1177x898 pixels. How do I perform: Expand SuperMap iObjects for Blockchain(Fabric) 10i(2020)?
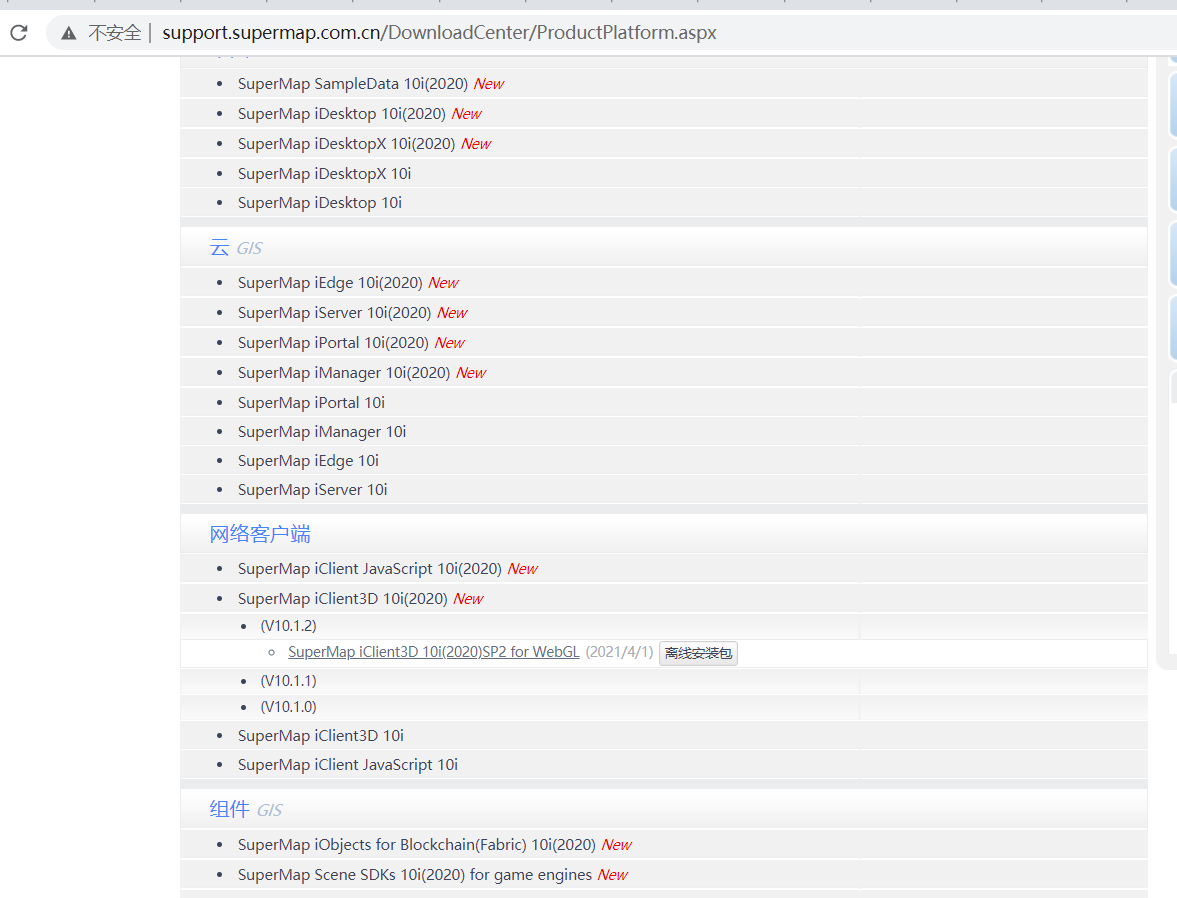coord(417,845)
